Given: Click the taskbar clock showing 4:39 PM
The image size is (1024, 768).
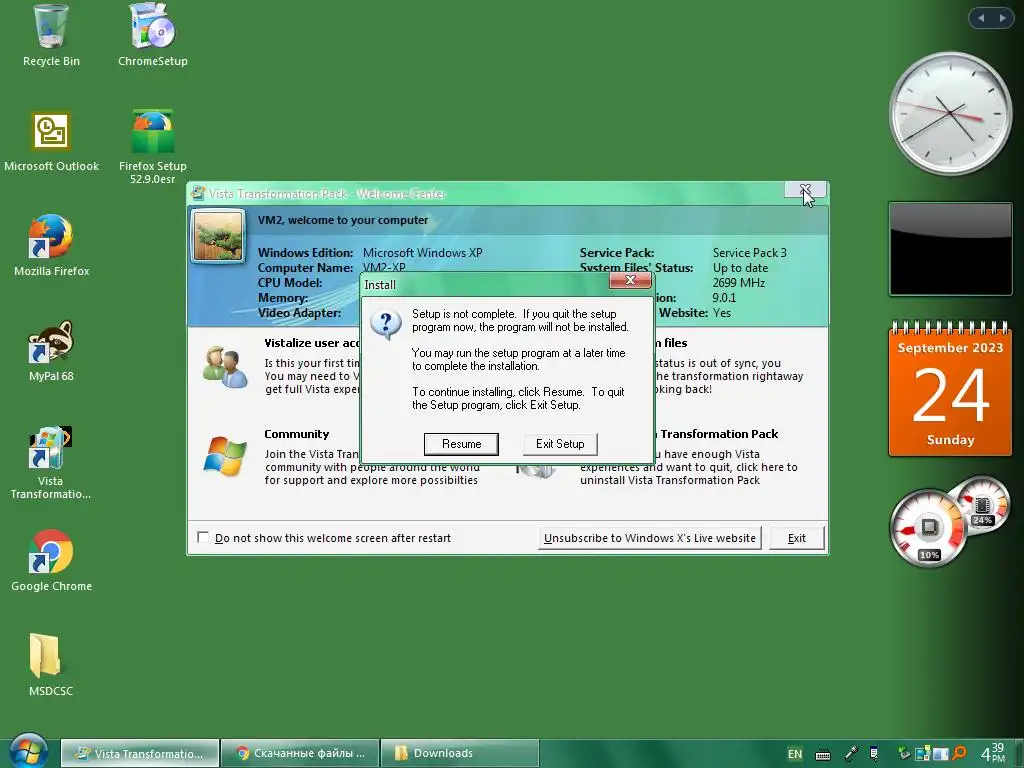Looking at the screenshot, I should pyautogui.click(x=993, y=753).
